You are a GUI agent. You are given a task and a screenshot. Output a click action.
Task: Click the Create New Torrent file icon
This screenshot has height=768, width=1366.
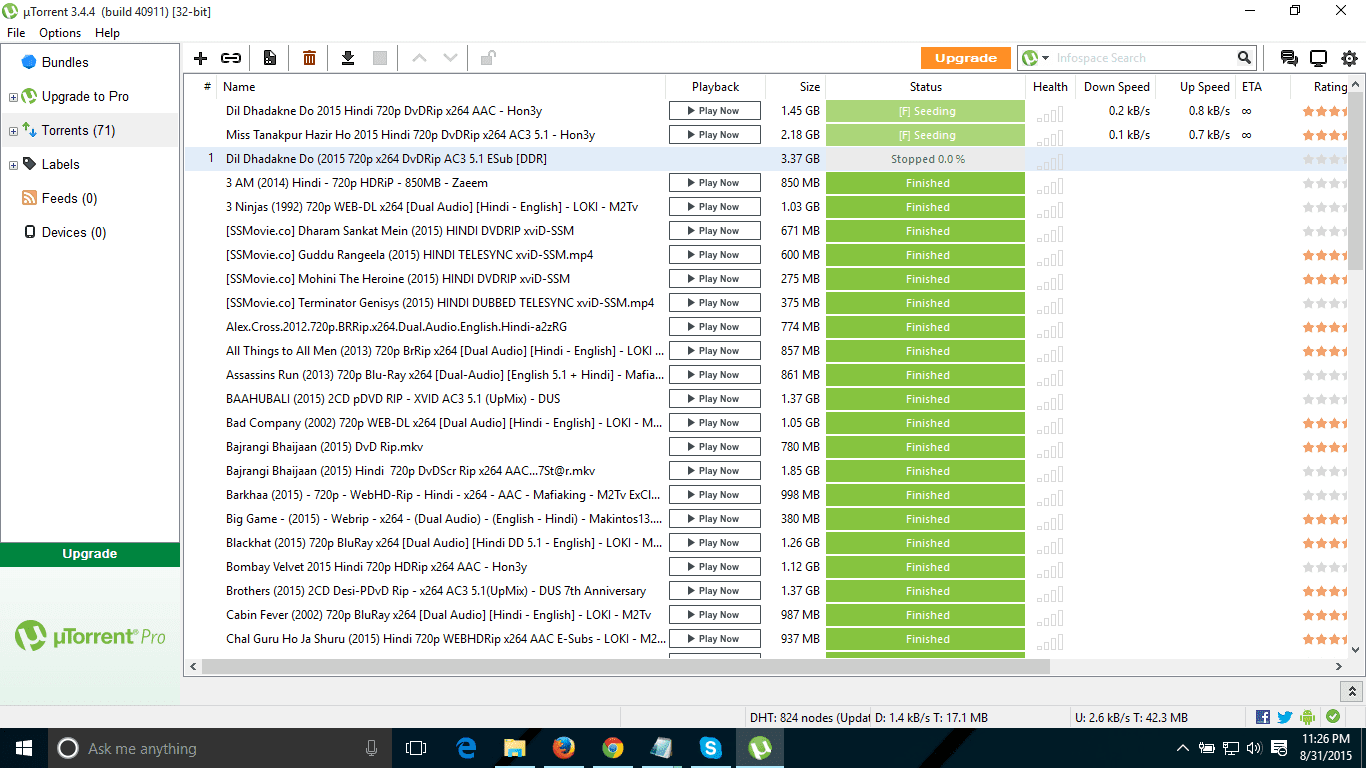269,58
